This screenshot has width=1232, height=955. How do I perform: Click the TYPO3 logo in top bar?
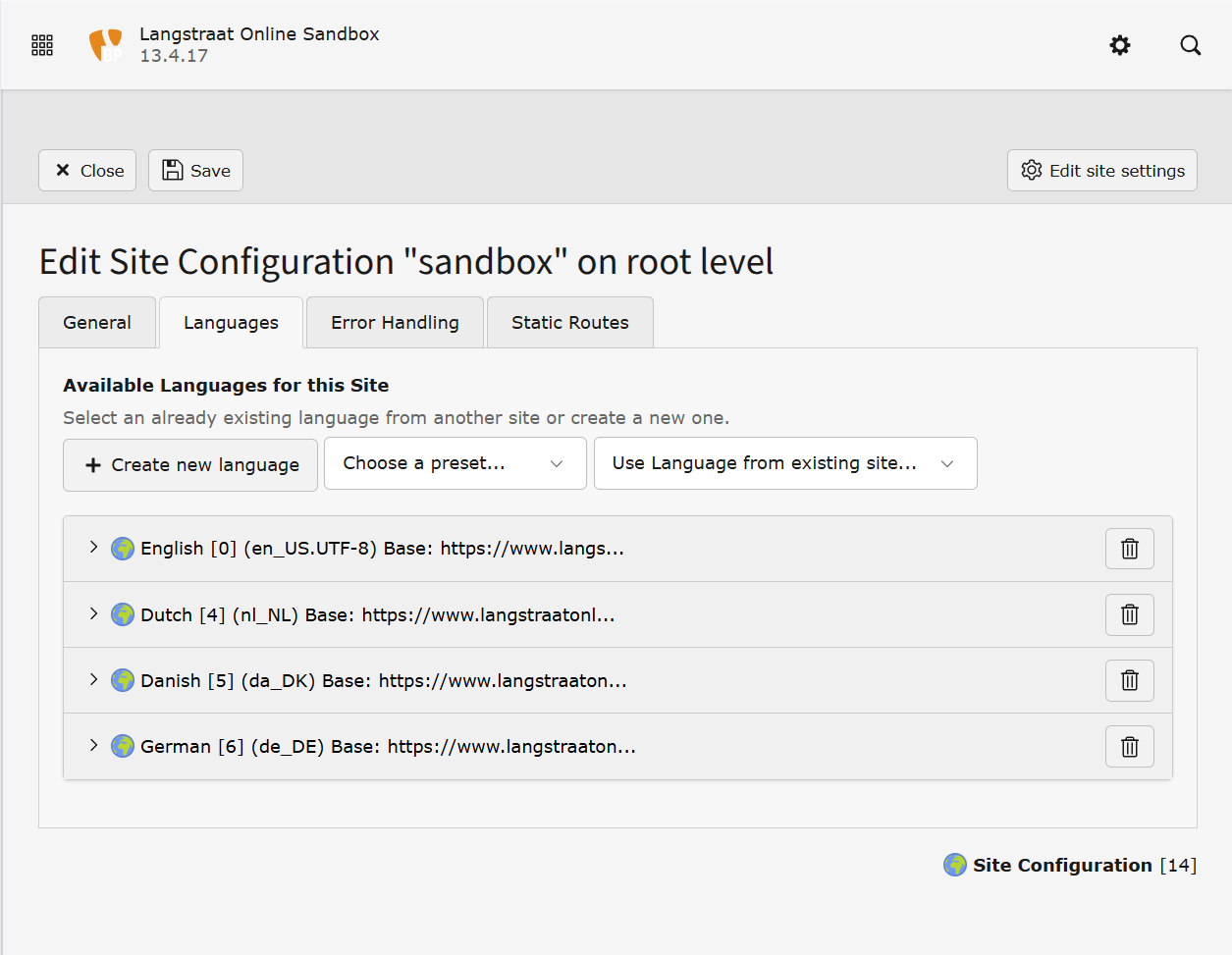(x=106, y=45)
